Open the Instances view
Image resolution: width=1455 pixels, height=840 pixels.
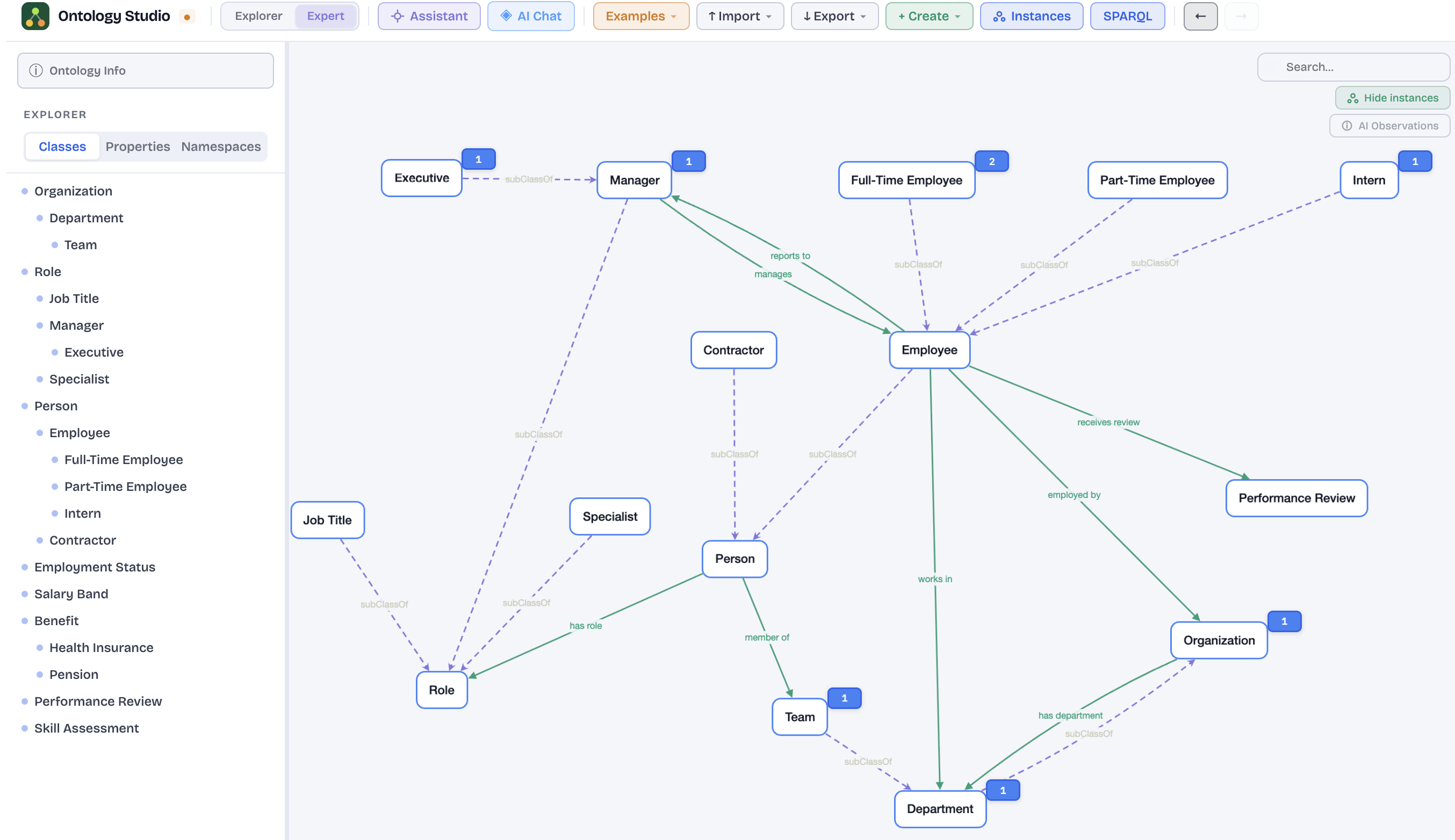(1032, 16)
